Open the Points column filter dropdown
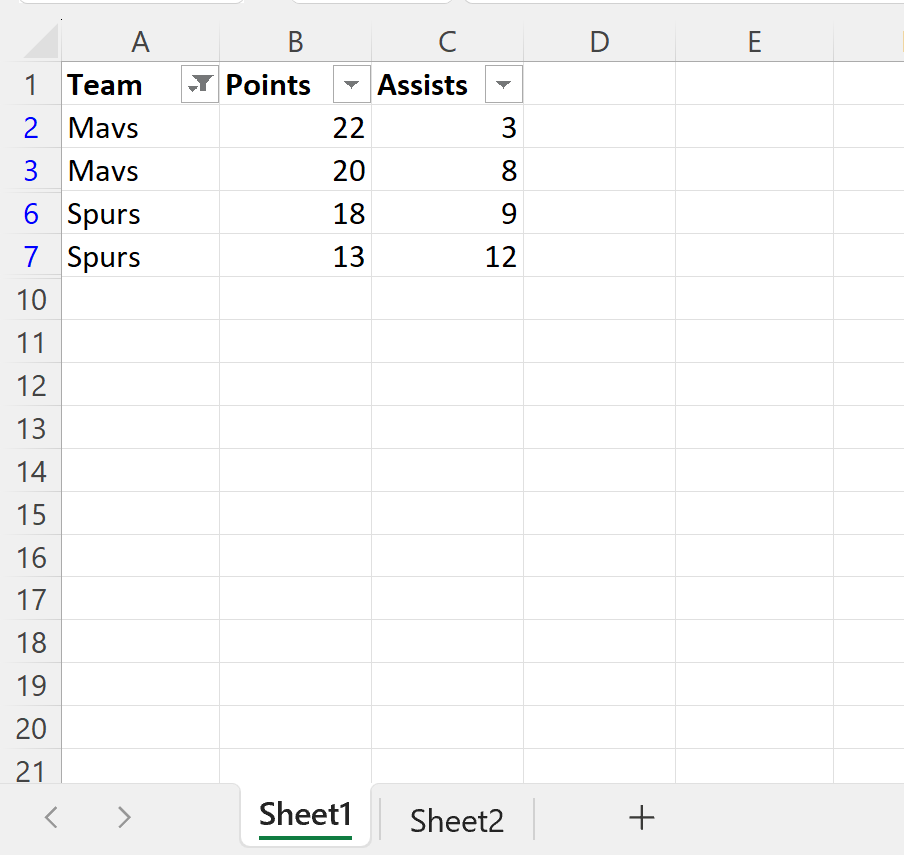904x857 pixels. coord(351,86)
